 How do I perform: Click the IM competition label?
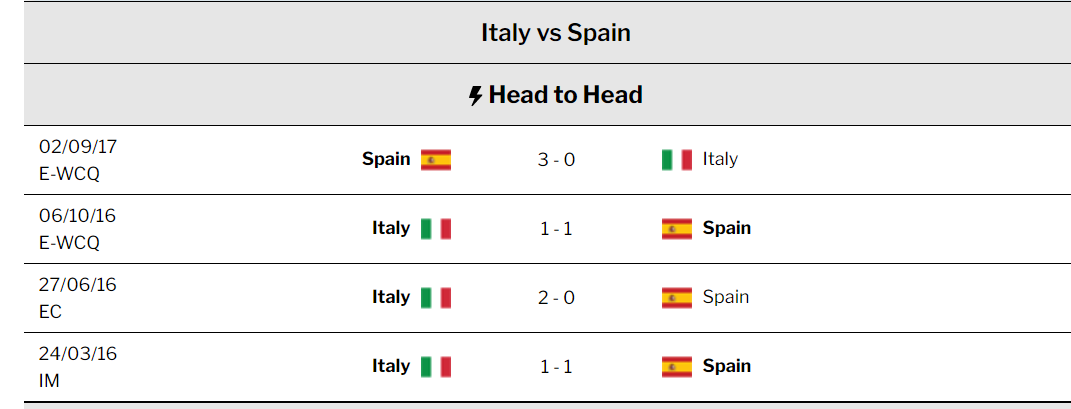point(50,380)
